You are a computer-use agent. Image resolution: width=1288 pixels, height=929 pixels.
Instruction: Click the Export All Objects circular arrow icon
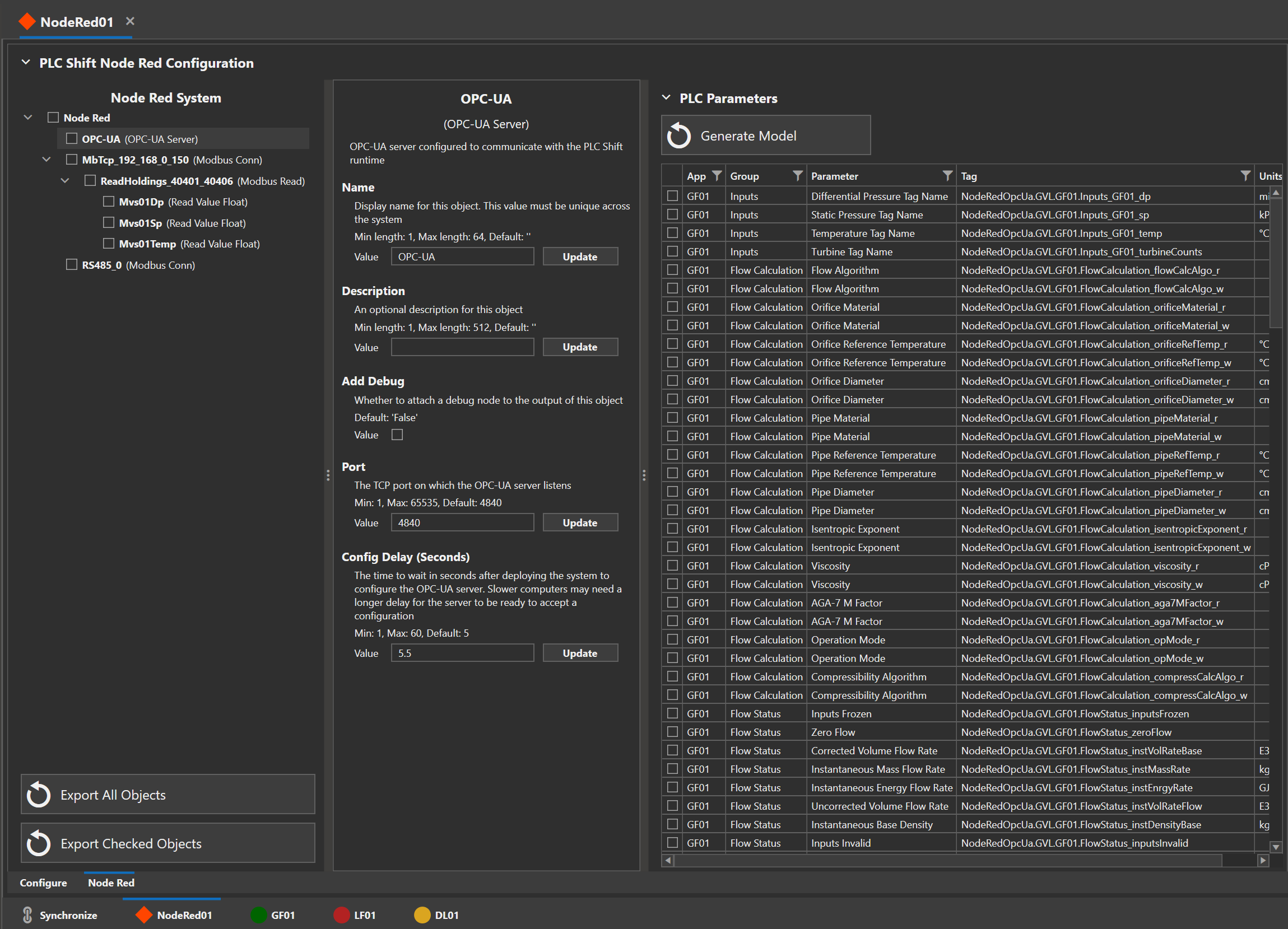tap(39, 795)
